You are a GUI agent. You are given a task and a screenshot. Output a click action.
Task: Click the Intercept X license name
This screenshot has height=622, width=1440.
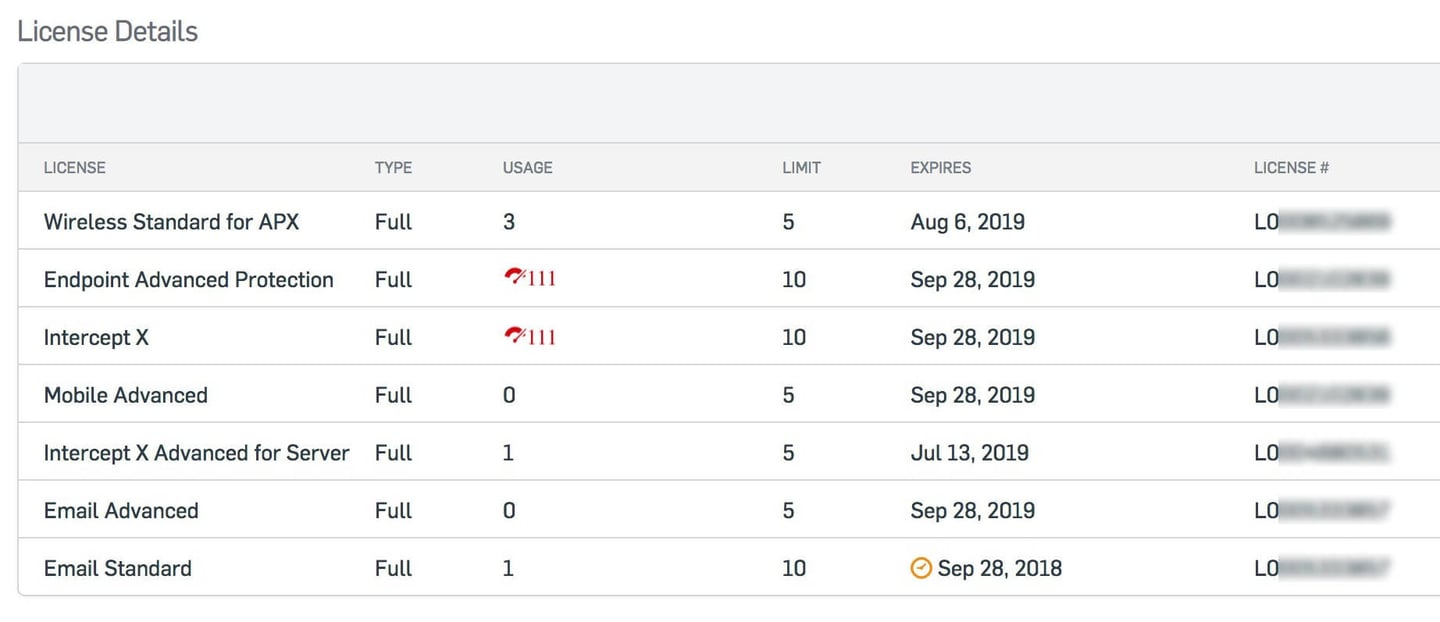click(96, 337)
